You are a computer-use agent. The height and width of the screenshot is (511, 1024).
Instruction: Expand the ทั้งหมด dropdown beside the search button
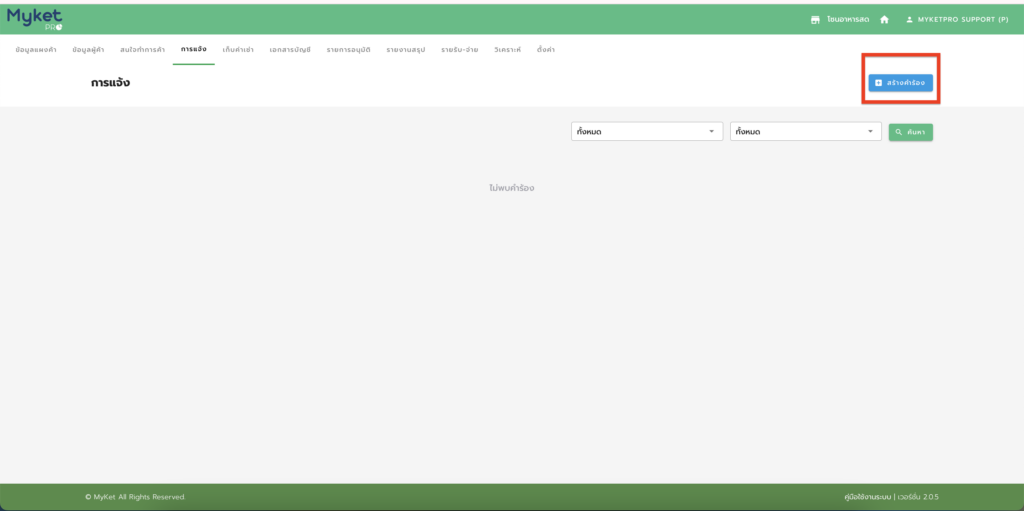click(806, 132)
